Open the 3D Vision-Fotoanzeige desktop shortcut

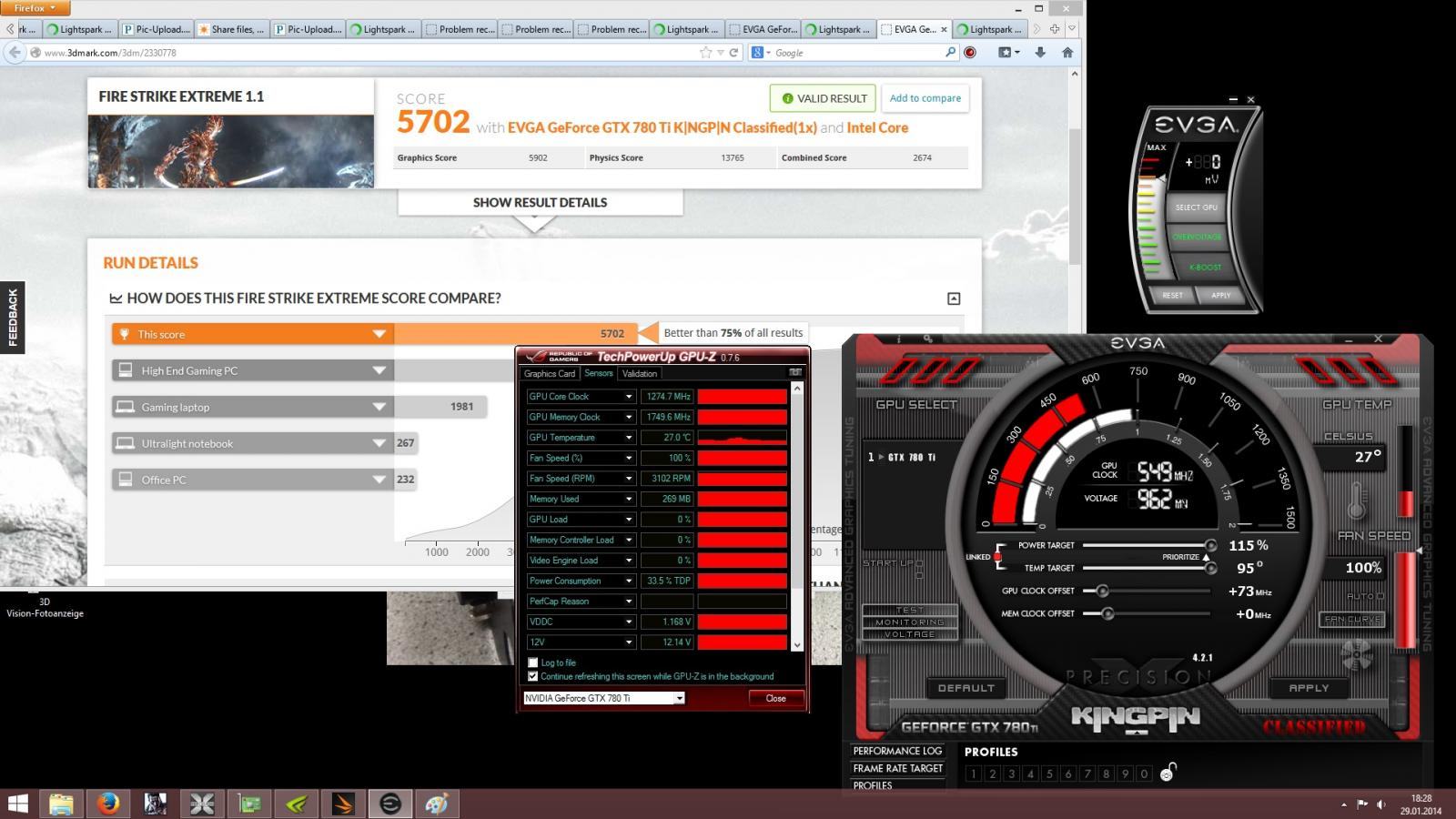[x=45, y=605]
